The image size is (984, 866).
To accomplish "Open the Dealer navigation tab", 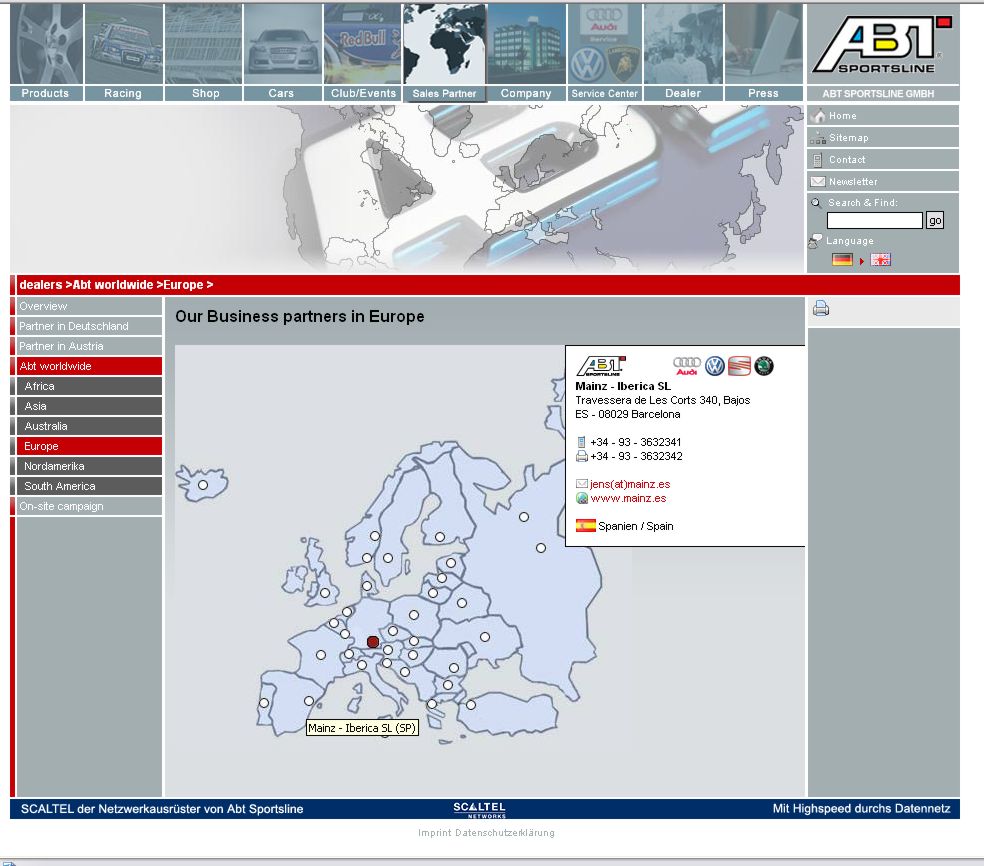I will click(x=683, y=52).
